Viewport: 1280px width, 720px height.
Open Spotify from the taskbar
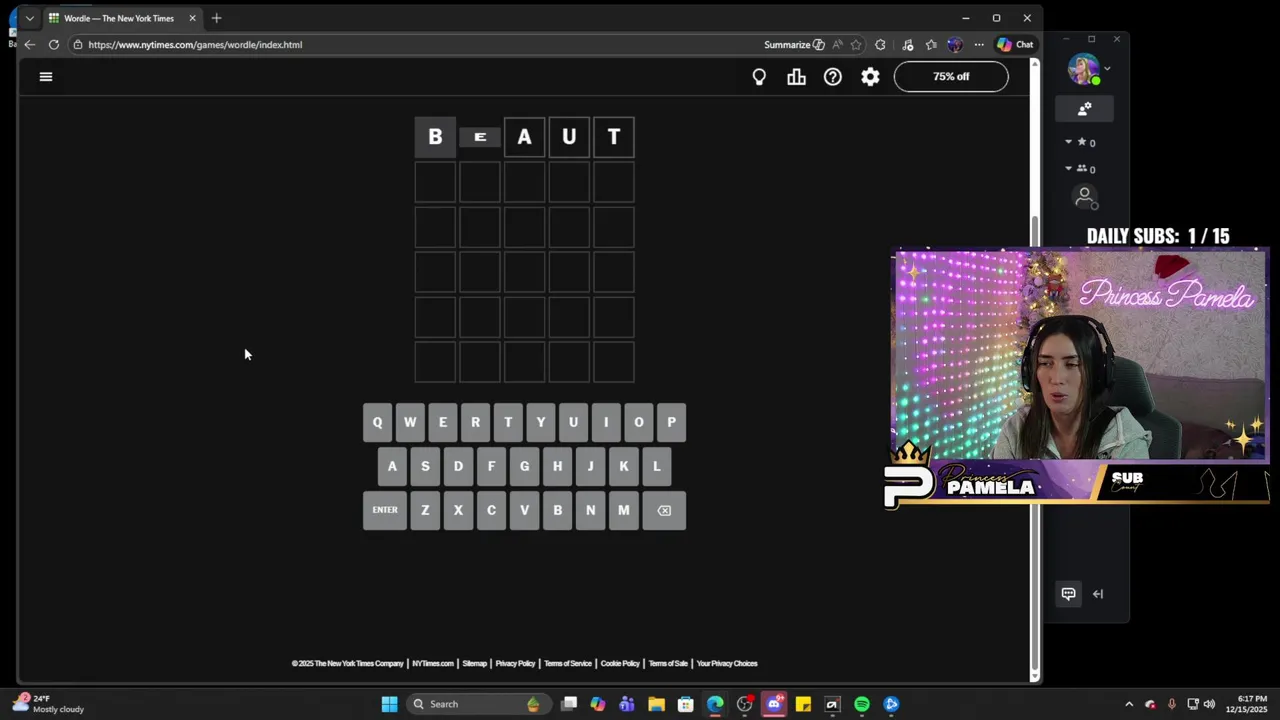862,704
